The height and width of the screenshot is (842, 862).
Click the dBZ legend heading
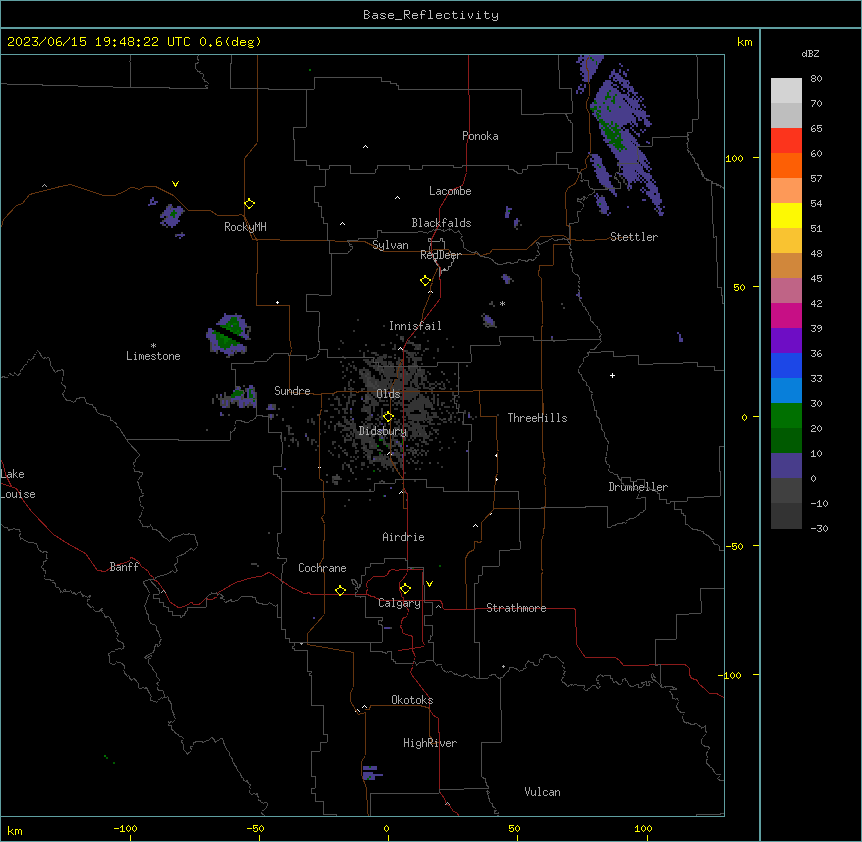coord(810,53)
